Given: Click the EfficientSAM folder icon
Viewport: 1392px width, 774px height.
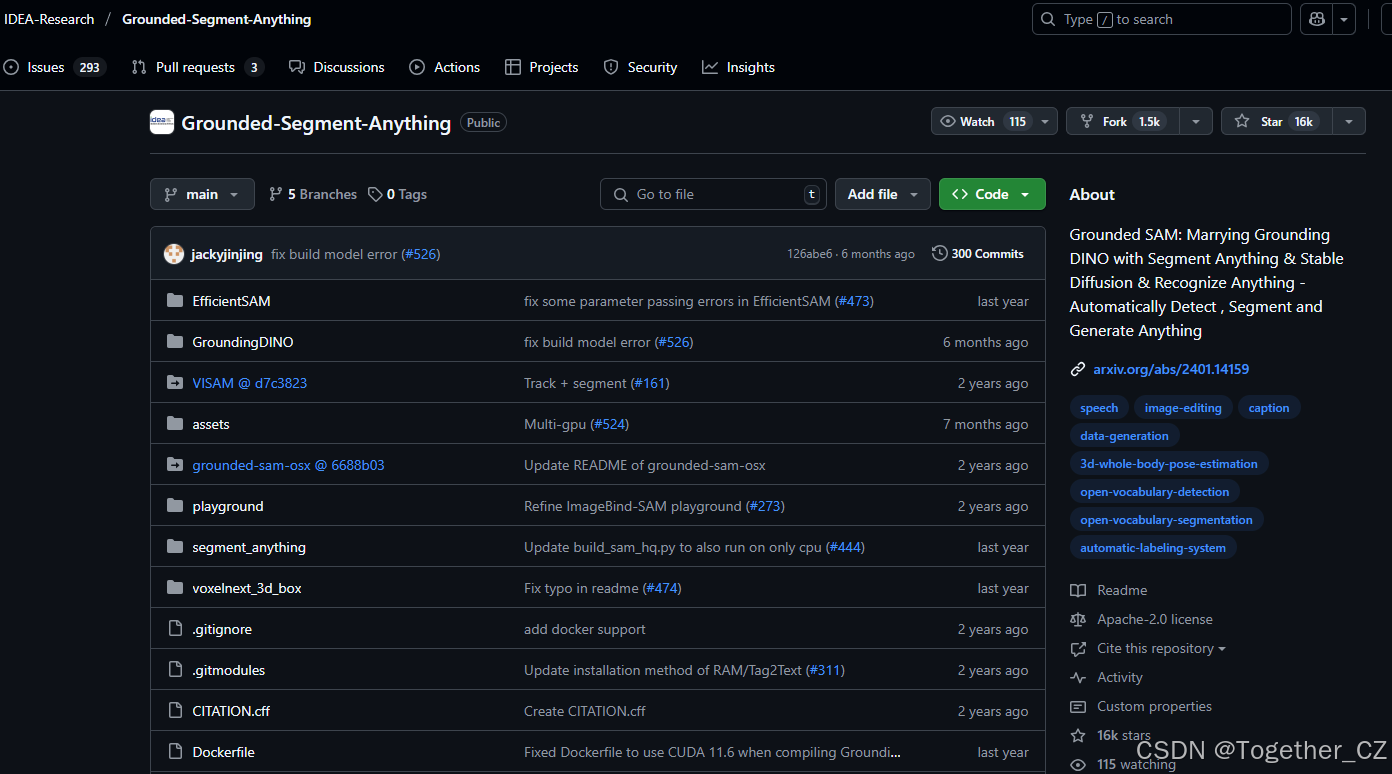Looking at the screenshot, I should pos(175,301).
